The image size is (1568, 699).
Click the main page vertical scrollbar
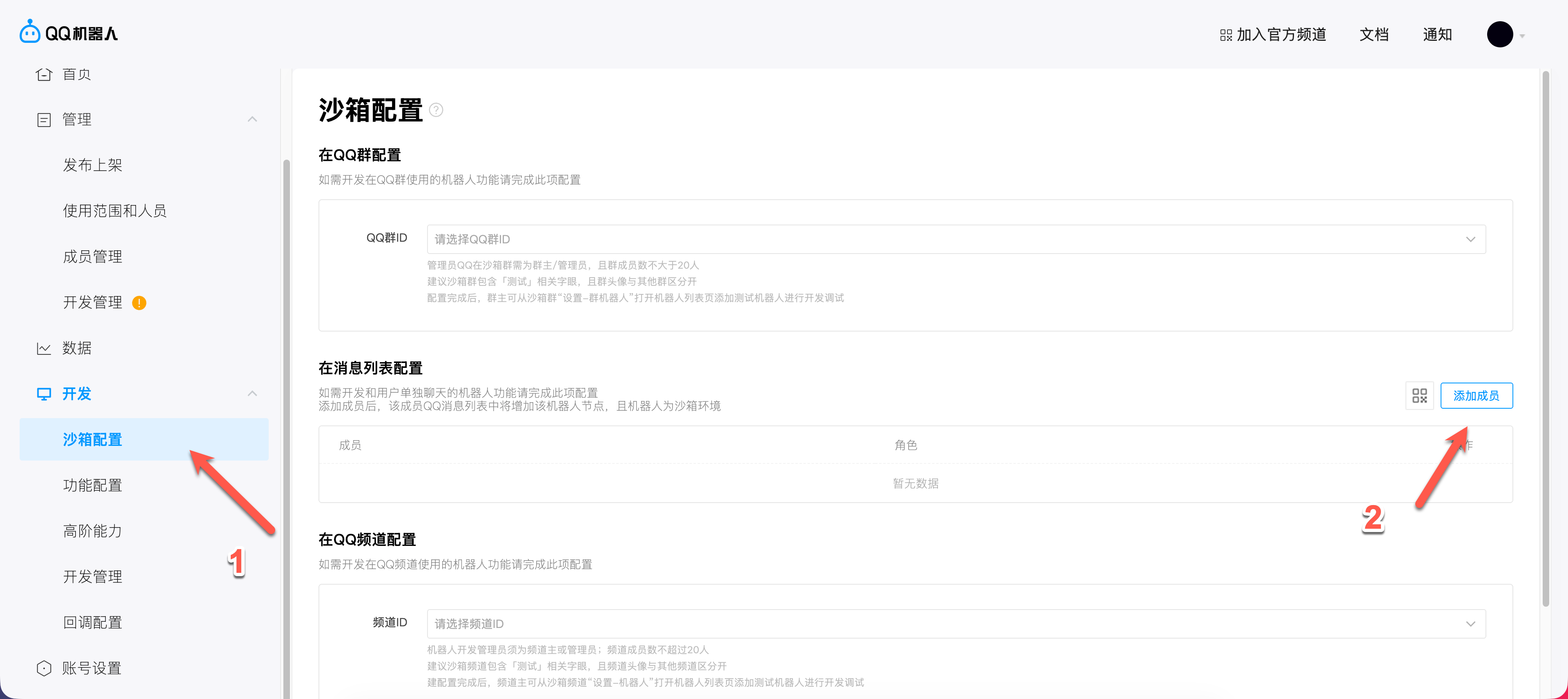(x=1546, y=338)
